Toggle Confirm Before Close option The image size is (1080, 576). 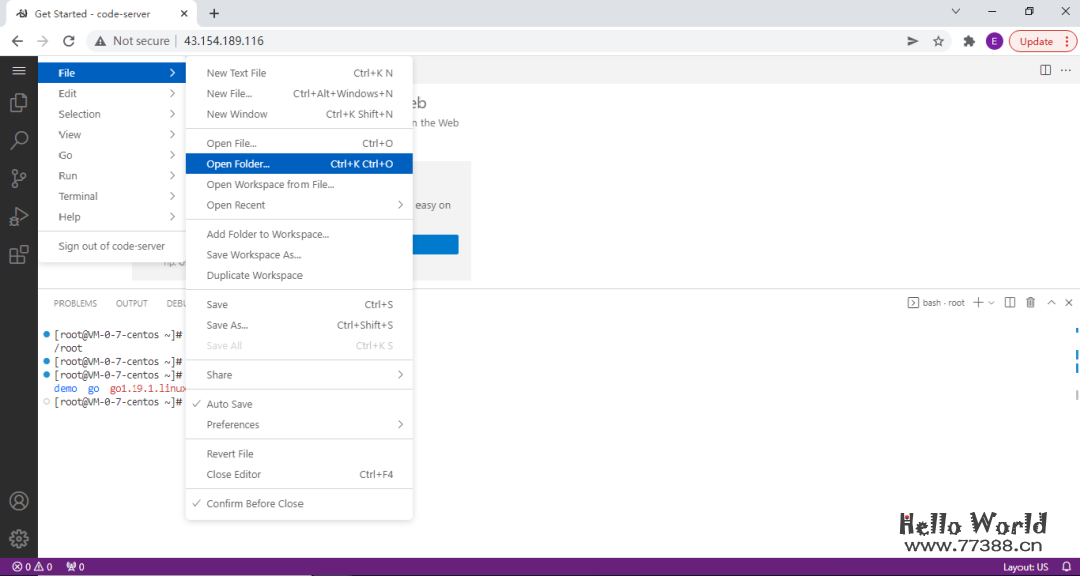(x=254, y=504)
